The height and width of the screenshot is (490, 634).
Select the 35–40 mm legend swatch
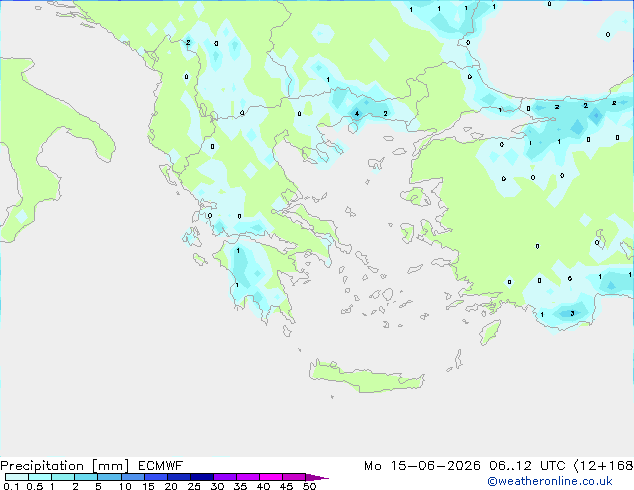pos(248,477)
